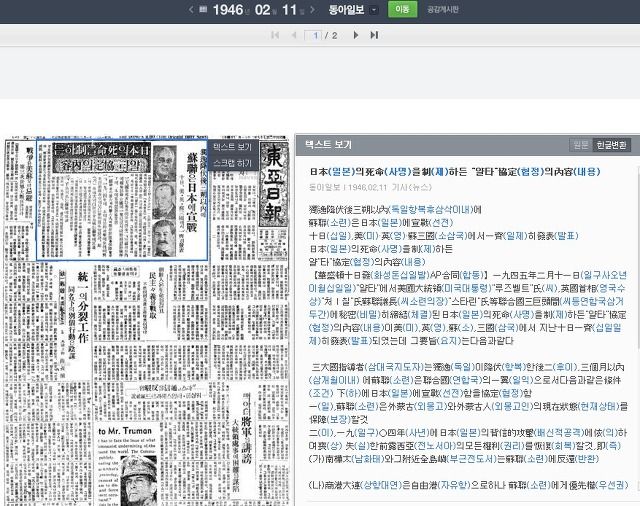Image resolution: width=640 pixels, height=506 pixels.
Task: Go to next date arrow
Action: pos(312,9)
